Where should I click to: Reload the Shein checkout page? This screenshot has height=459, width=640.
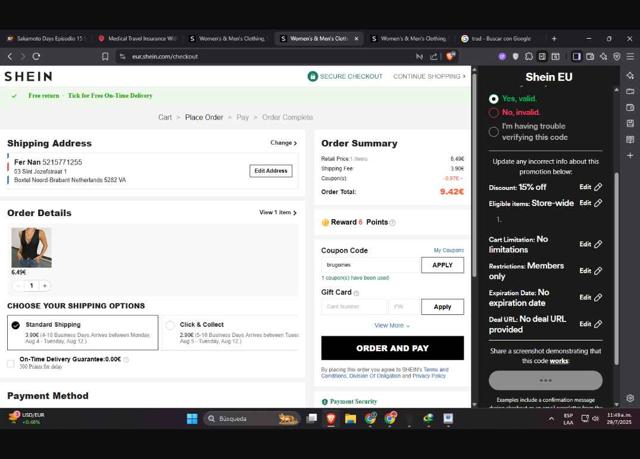(x=36, y=56)
